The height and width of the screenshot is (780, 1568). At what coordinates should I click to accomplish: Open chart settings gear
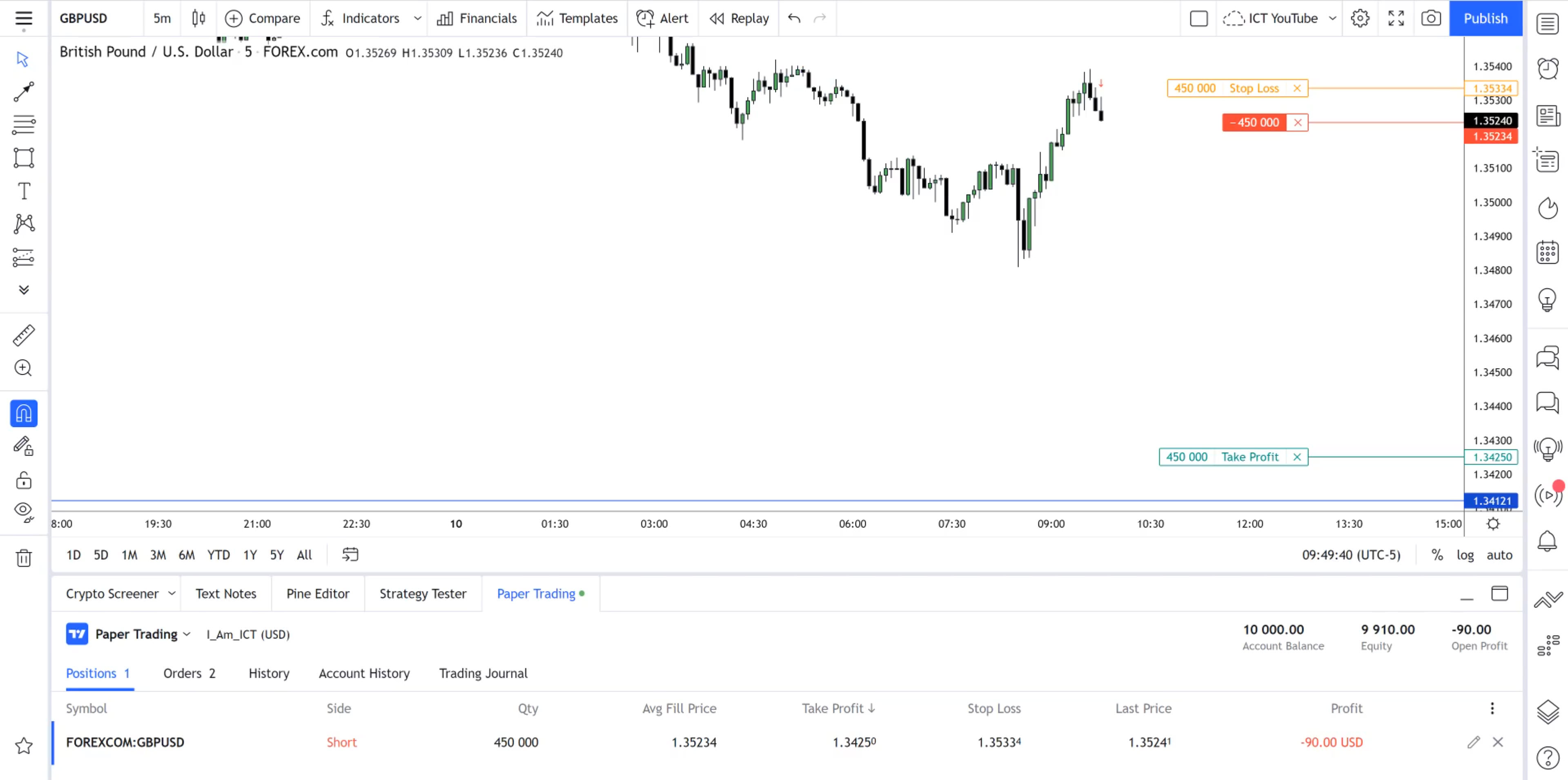pos(1360,18)
